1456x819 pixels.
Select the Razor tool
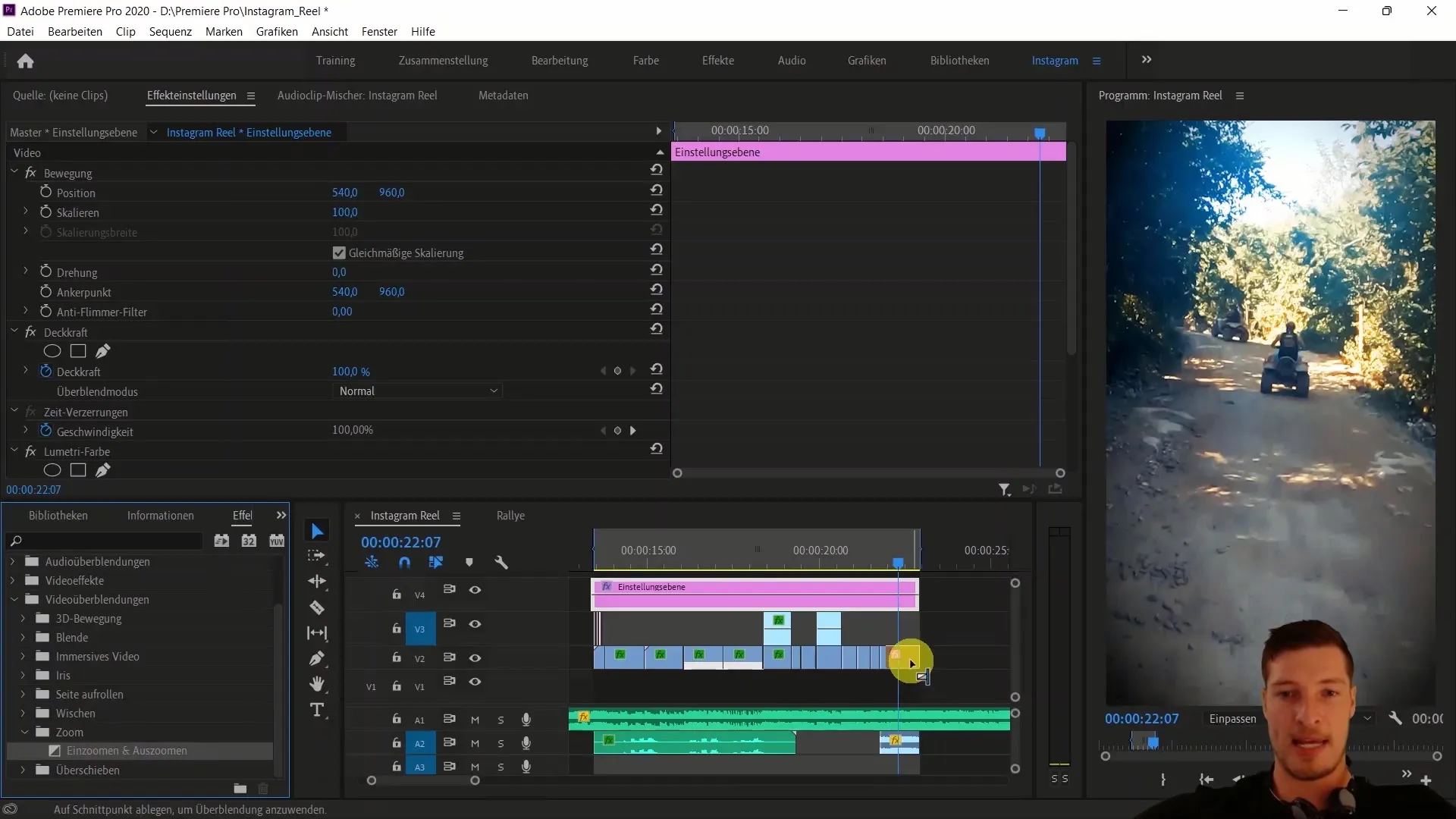click(x=317, y=607)
